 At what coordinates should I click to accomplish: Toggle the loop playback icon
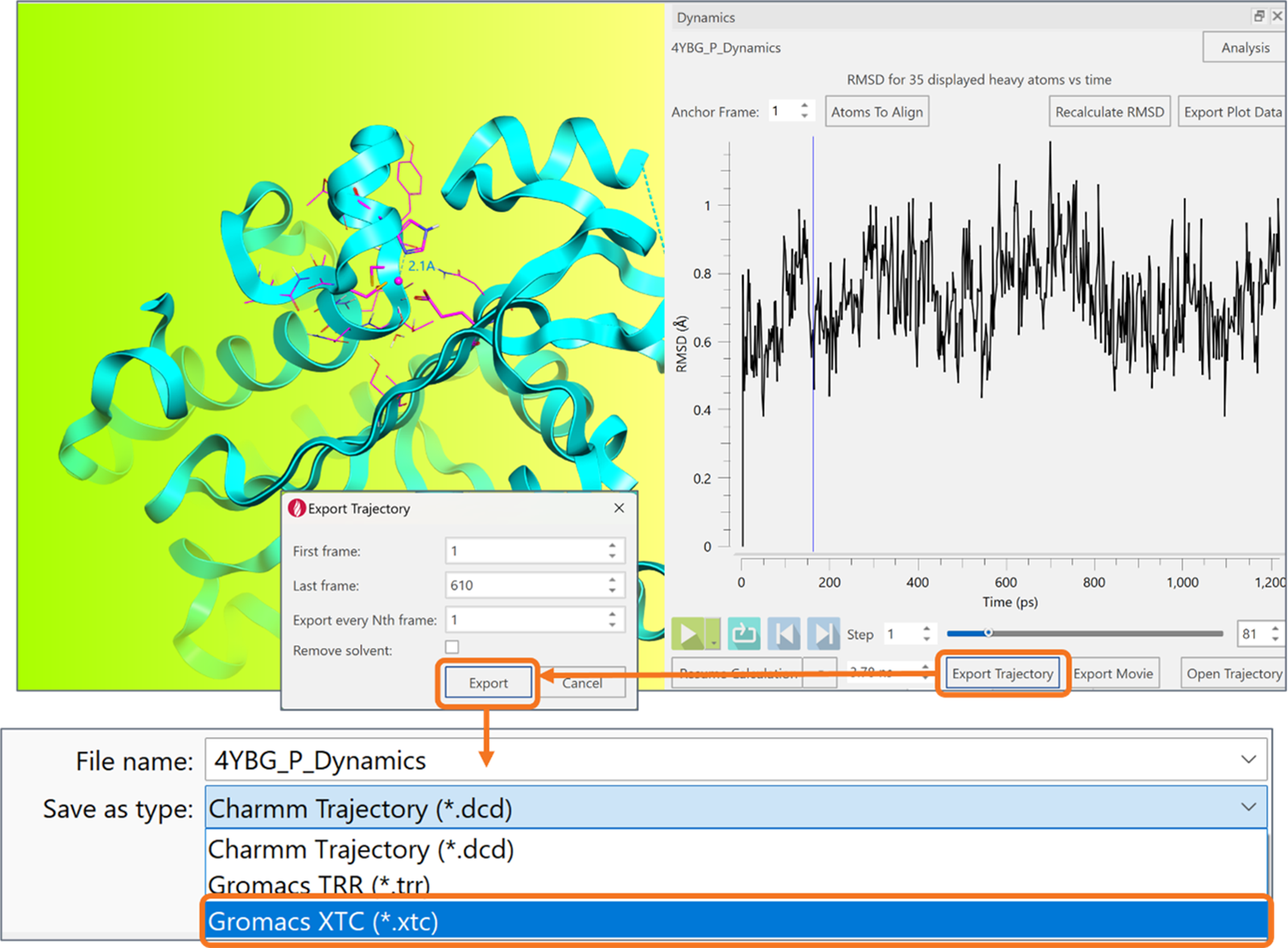[744, 634]
